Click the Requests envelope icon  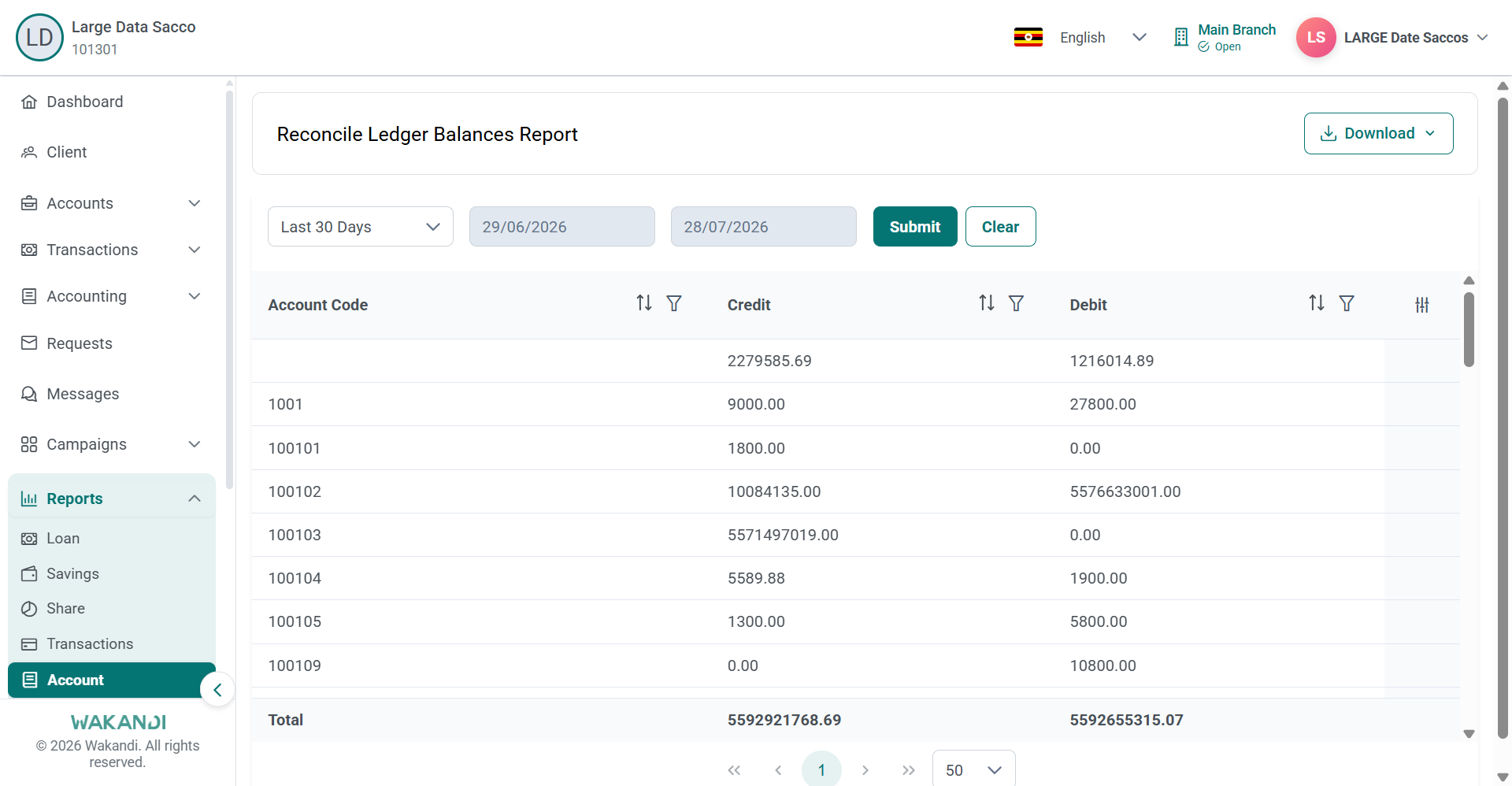pos(29,343)
